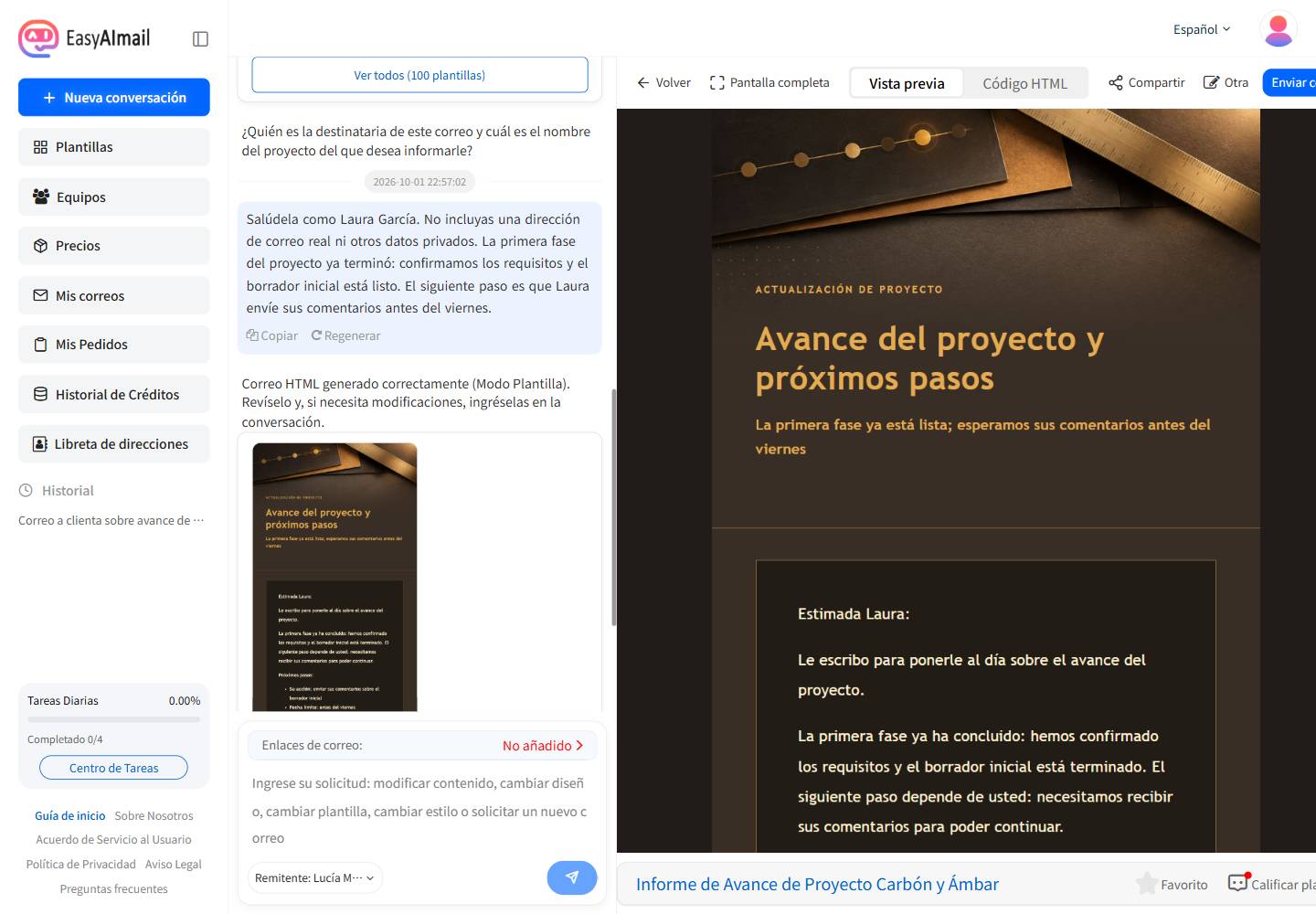Viewport: 1316px width, 914px height.
Task: Open the Sobre Nosotros link
Action: tap(154, 815)
